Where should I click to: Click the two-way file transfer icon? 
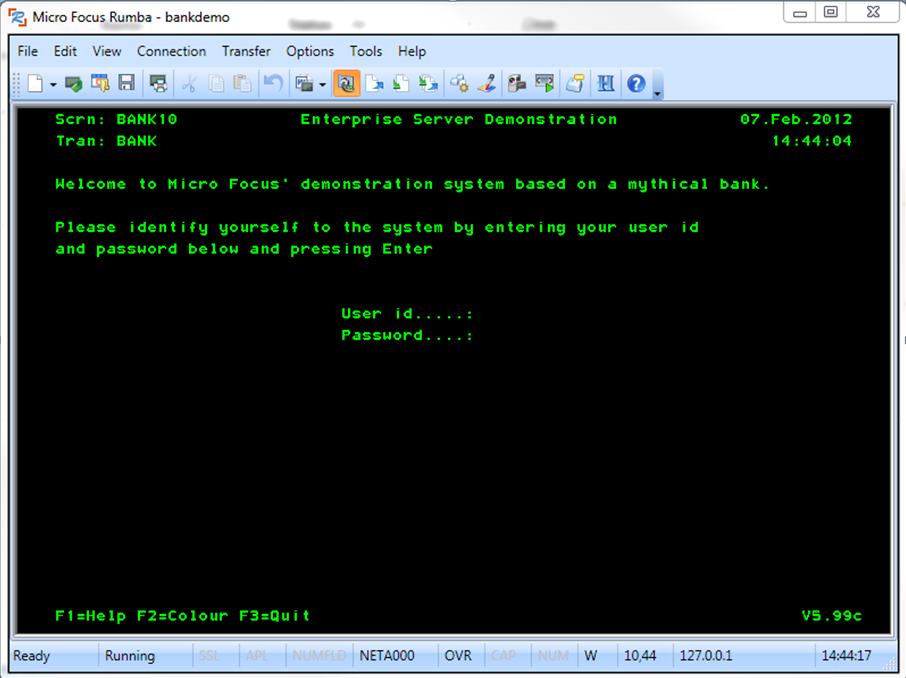pyautogui.click(x=428, y=84)
